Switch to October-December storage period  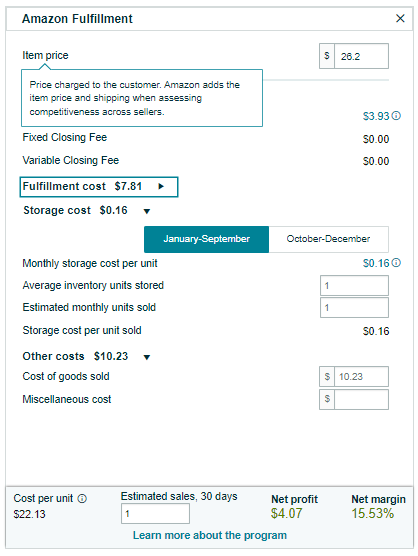(x=329, y=239)
